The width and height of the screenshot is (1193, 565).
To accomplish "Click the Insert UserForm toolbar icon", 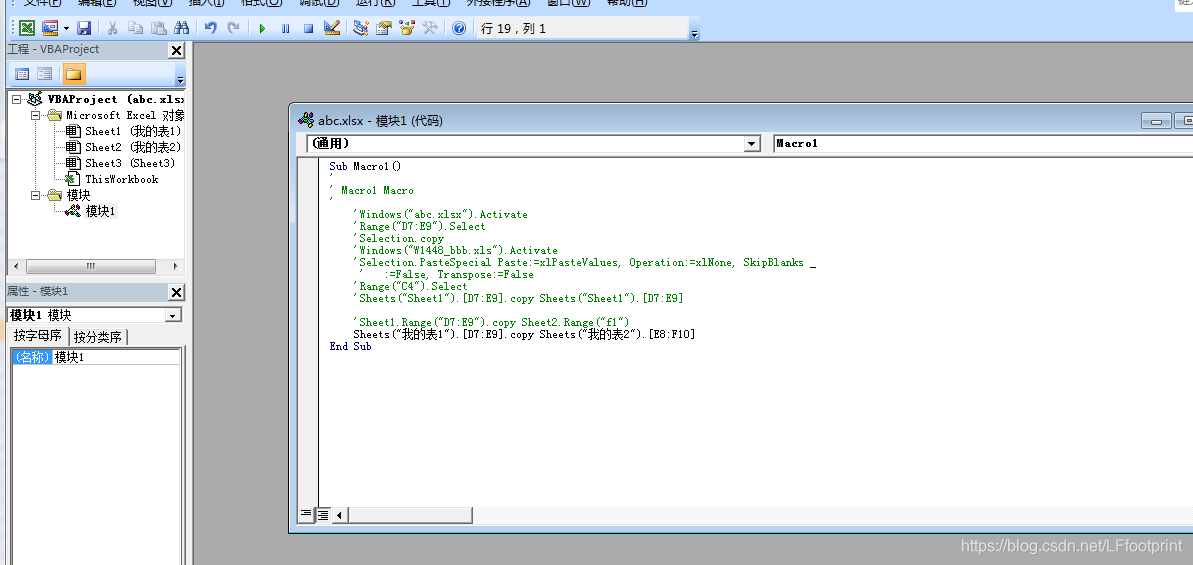I will click(x=50, y=28).
